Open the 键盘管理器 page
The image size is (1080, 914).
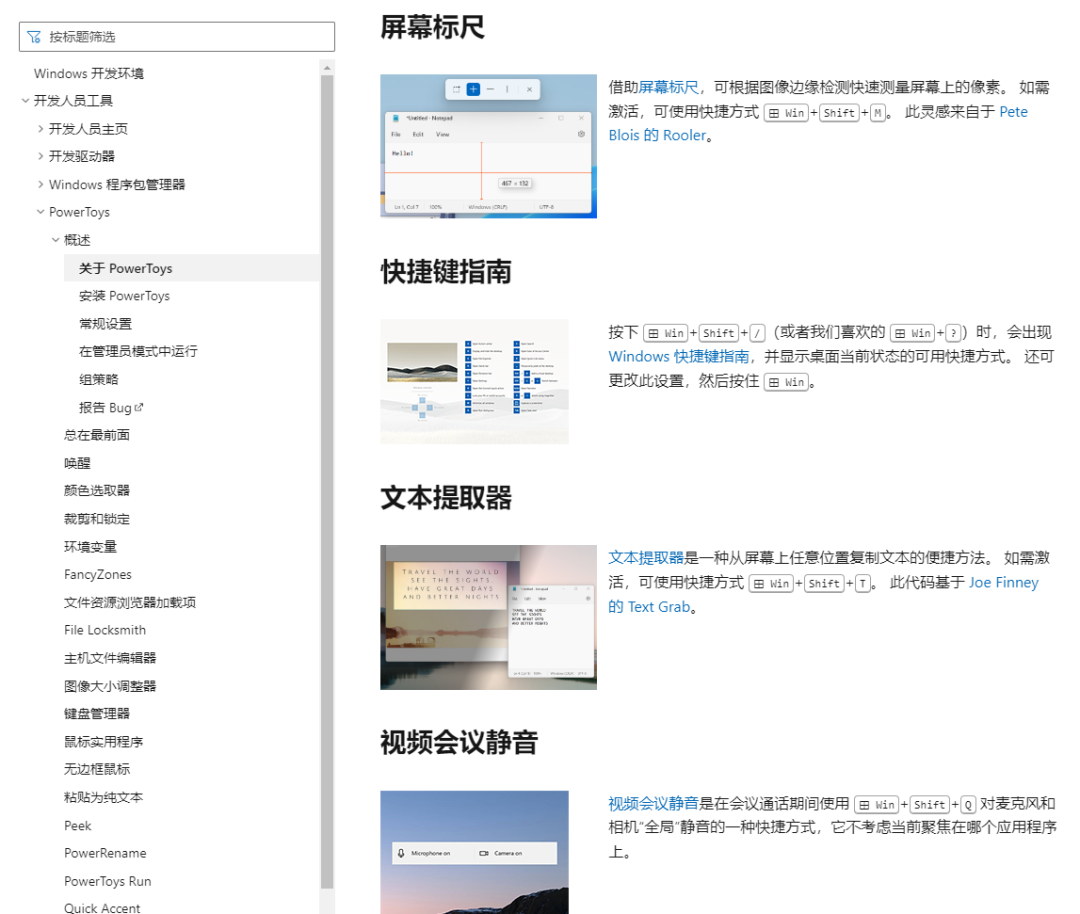[x=97, y=714]
